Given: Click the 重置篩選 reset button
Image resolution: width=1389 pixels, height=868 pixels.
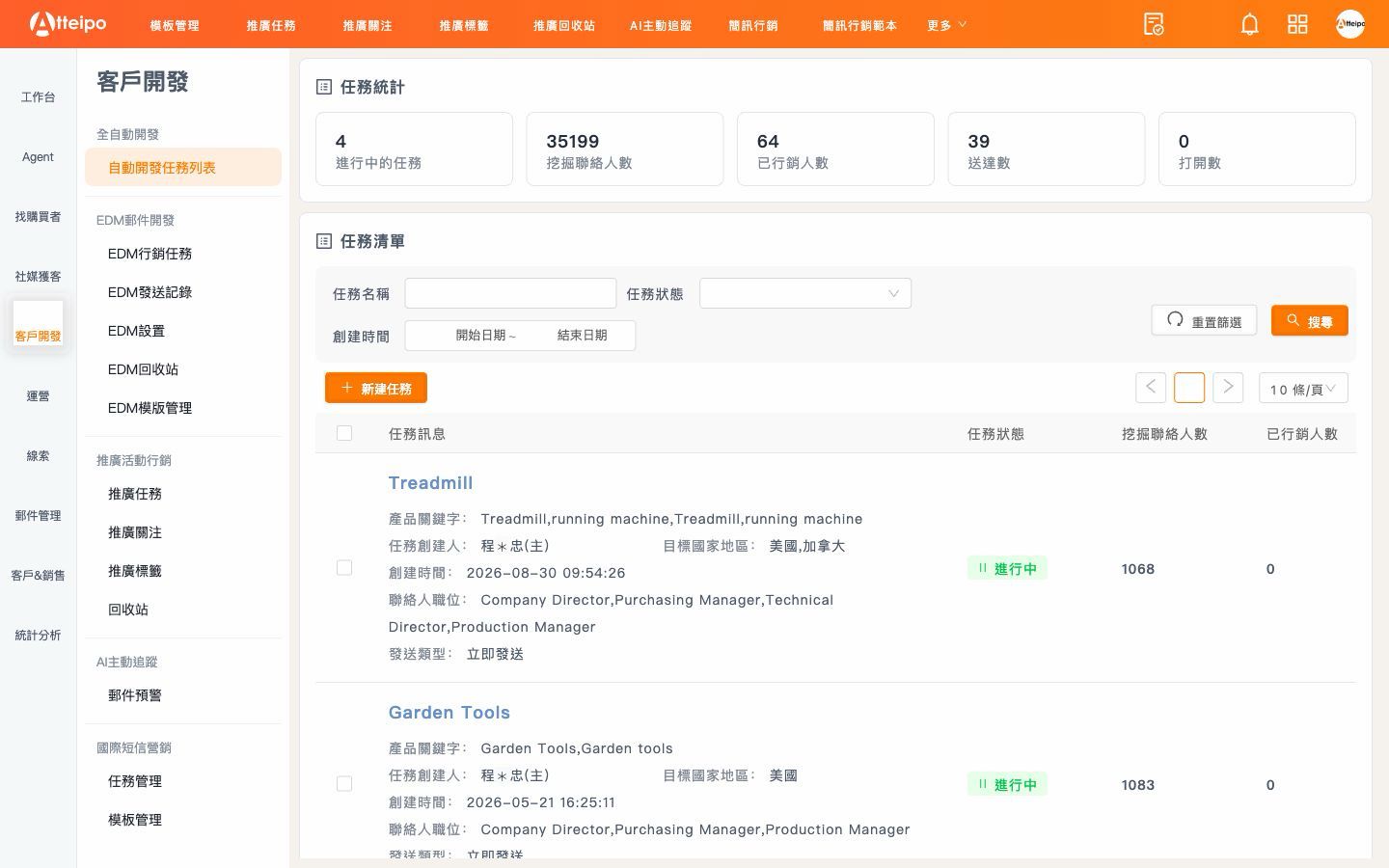Looking at the screenshot, I should 1204,321.
